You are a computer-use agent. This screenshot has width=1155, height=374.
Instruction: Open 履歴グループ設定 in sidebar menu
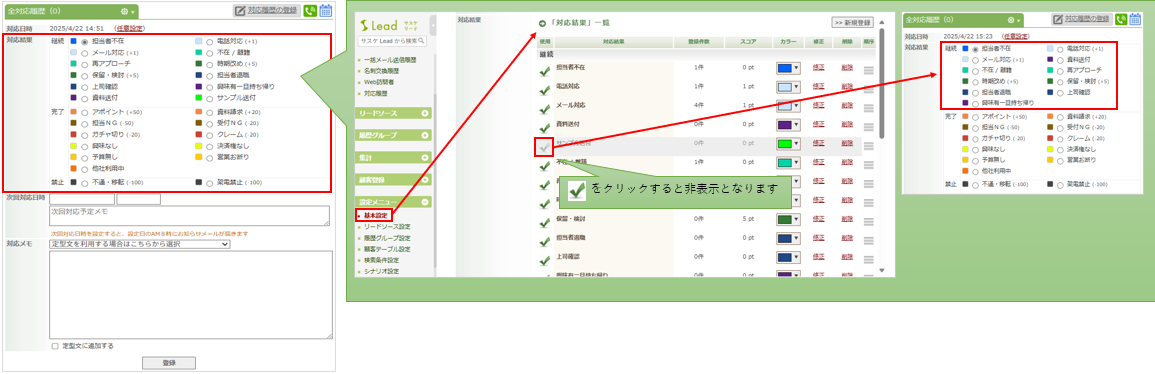tap(387, 238)
